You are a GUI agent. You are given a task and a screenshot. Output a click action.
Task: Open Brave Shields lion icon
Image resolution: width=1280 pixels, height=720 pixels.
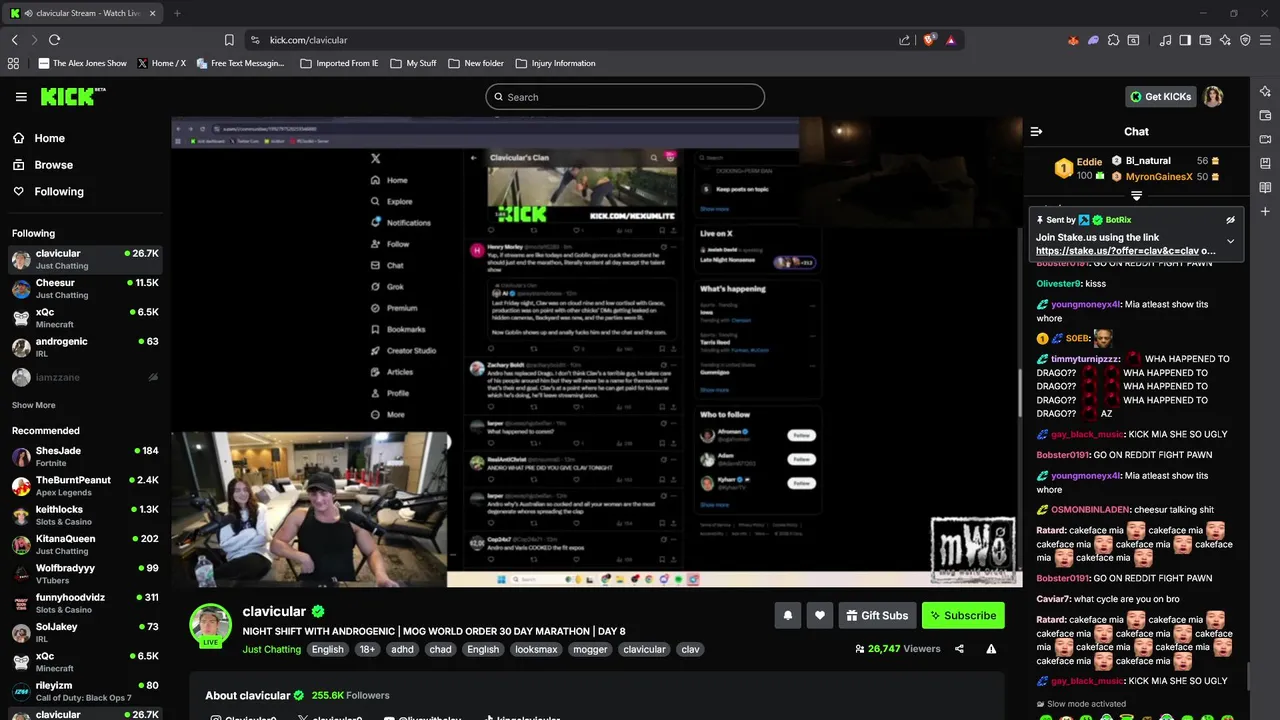coord(929,40)
